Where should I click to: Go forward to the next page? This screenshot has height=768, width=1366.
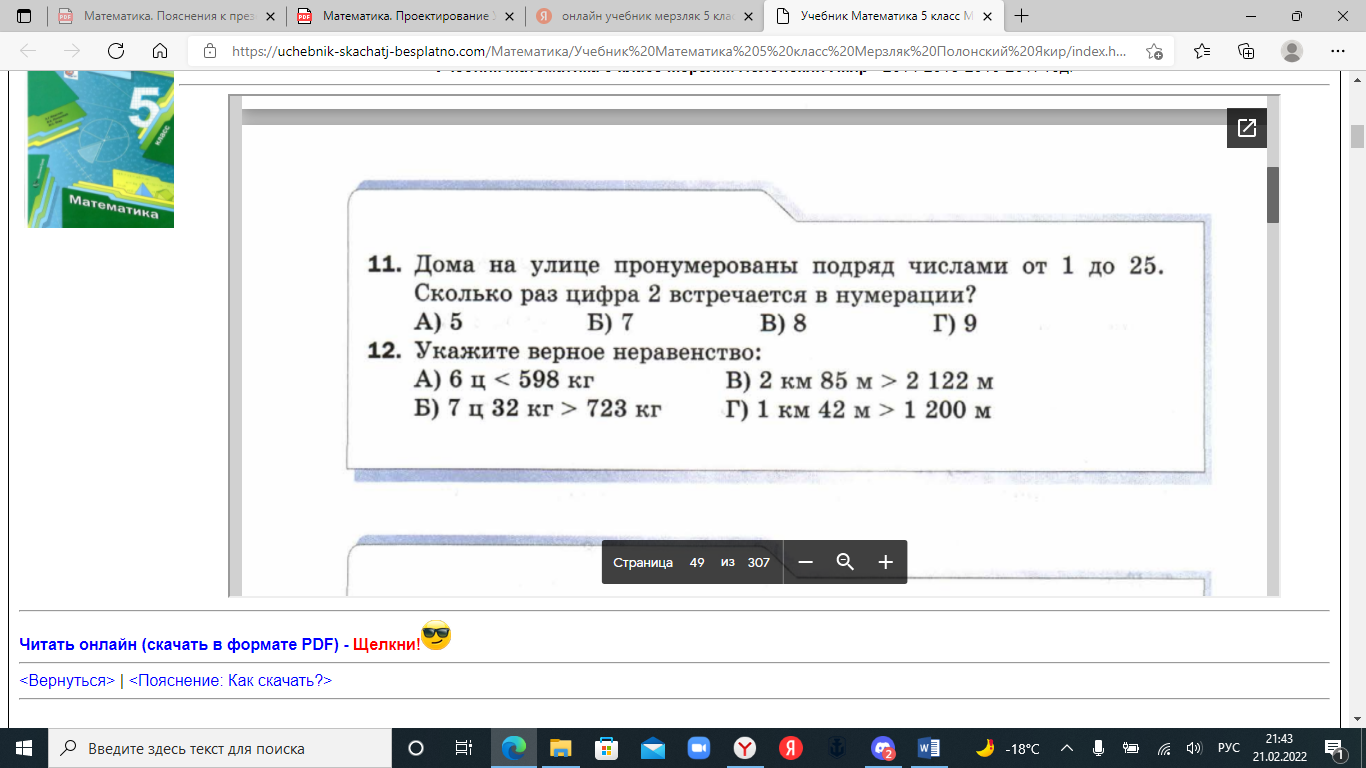click(72, 52)
